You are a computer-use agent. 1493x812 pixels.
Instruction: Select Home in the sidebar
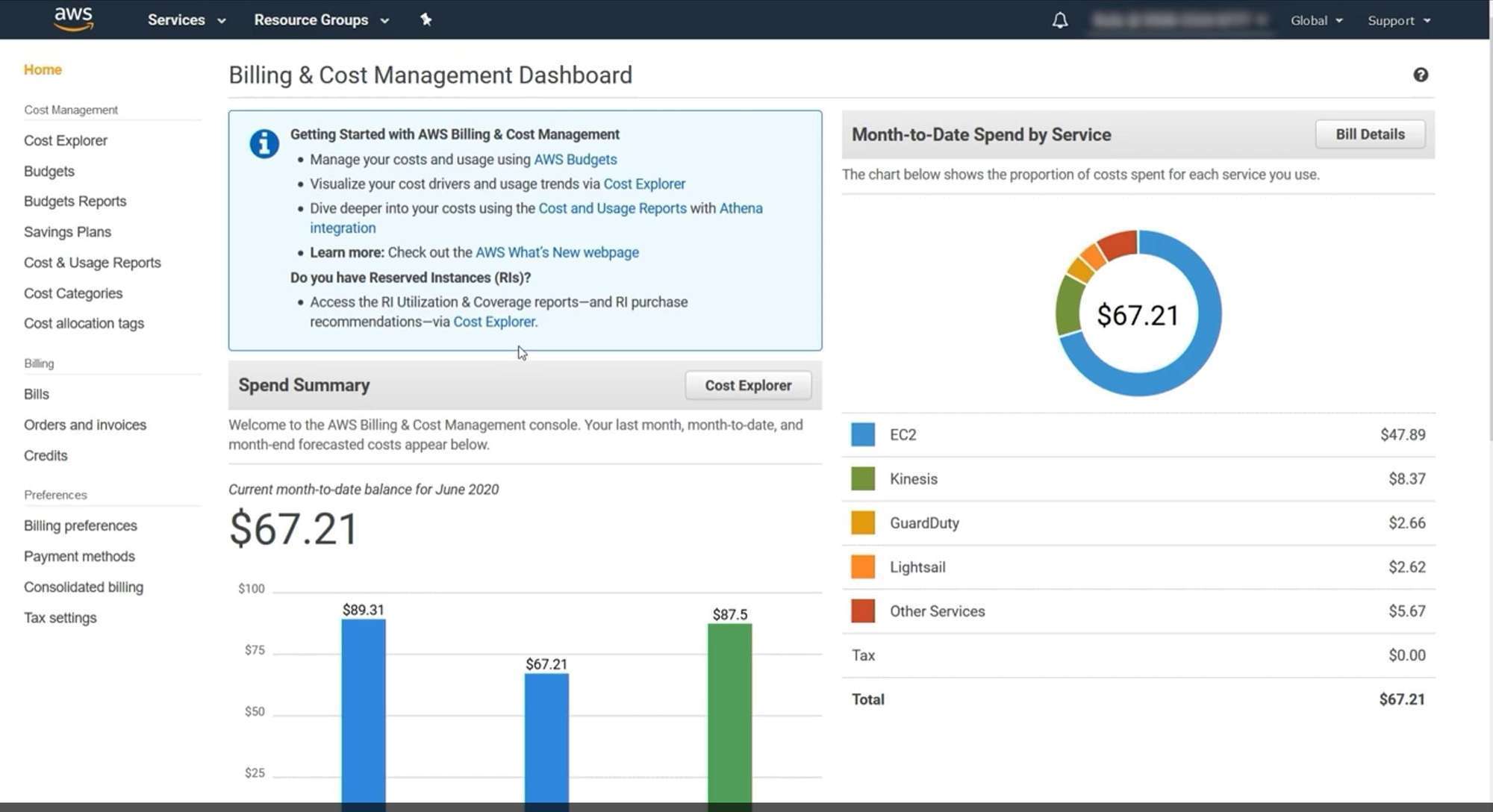tap(43, 69)
